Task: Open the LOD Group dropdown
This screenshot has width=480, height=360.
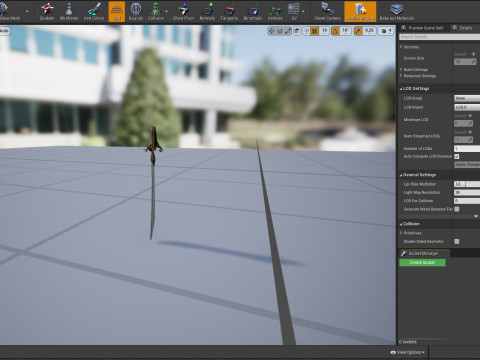Action: (x=467, y=98)
